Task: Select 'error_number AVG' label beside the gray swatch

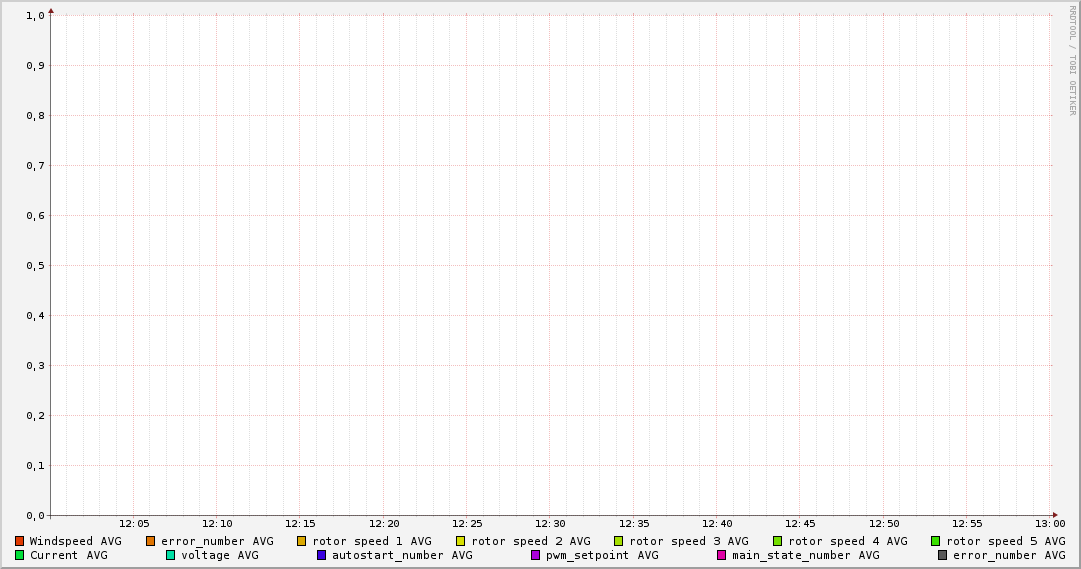Action: pos(1009,555)
